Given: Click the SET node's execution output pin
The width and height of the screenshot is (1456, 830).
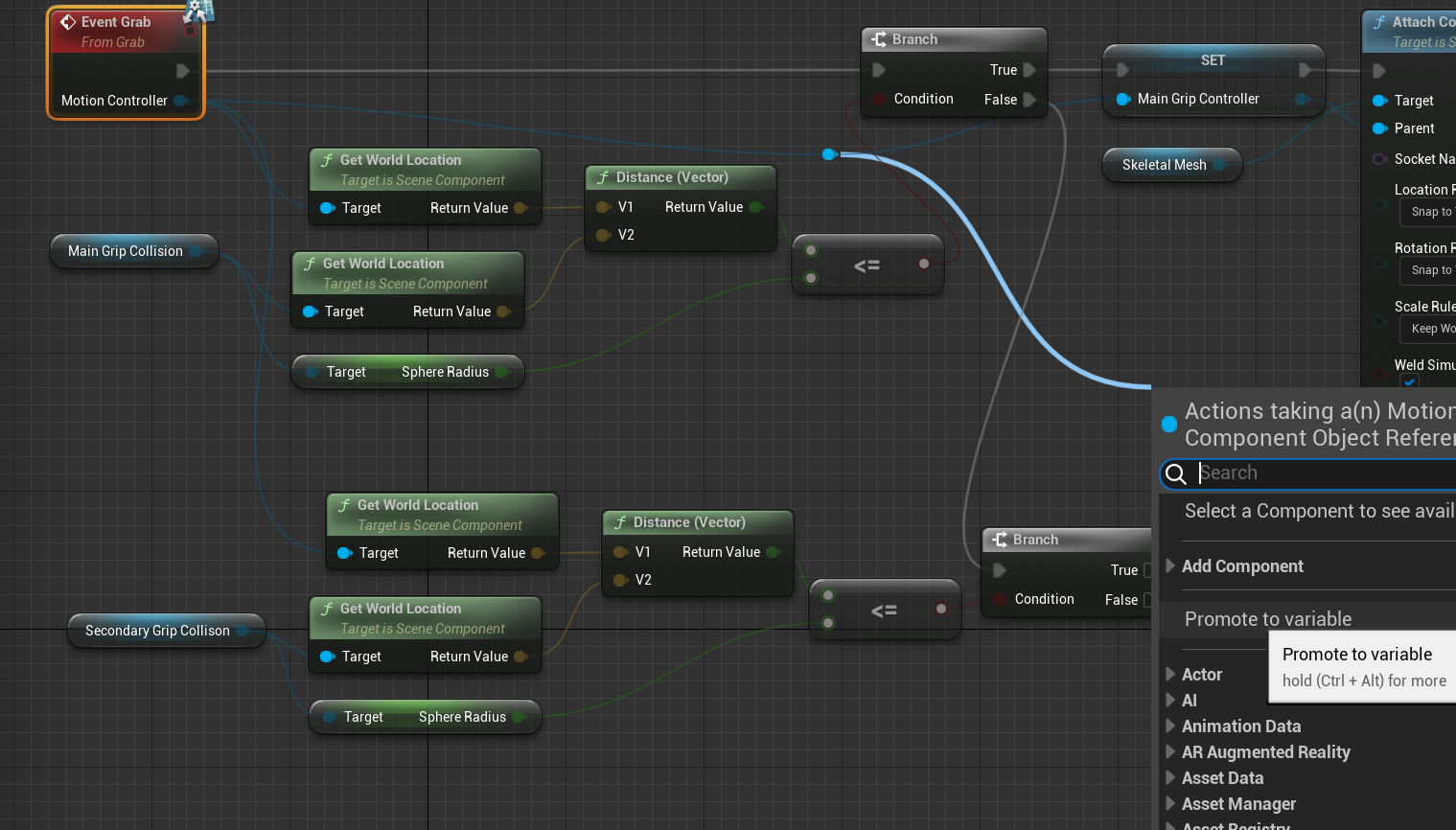Looking at the screenshot, I should point(1305,70).
